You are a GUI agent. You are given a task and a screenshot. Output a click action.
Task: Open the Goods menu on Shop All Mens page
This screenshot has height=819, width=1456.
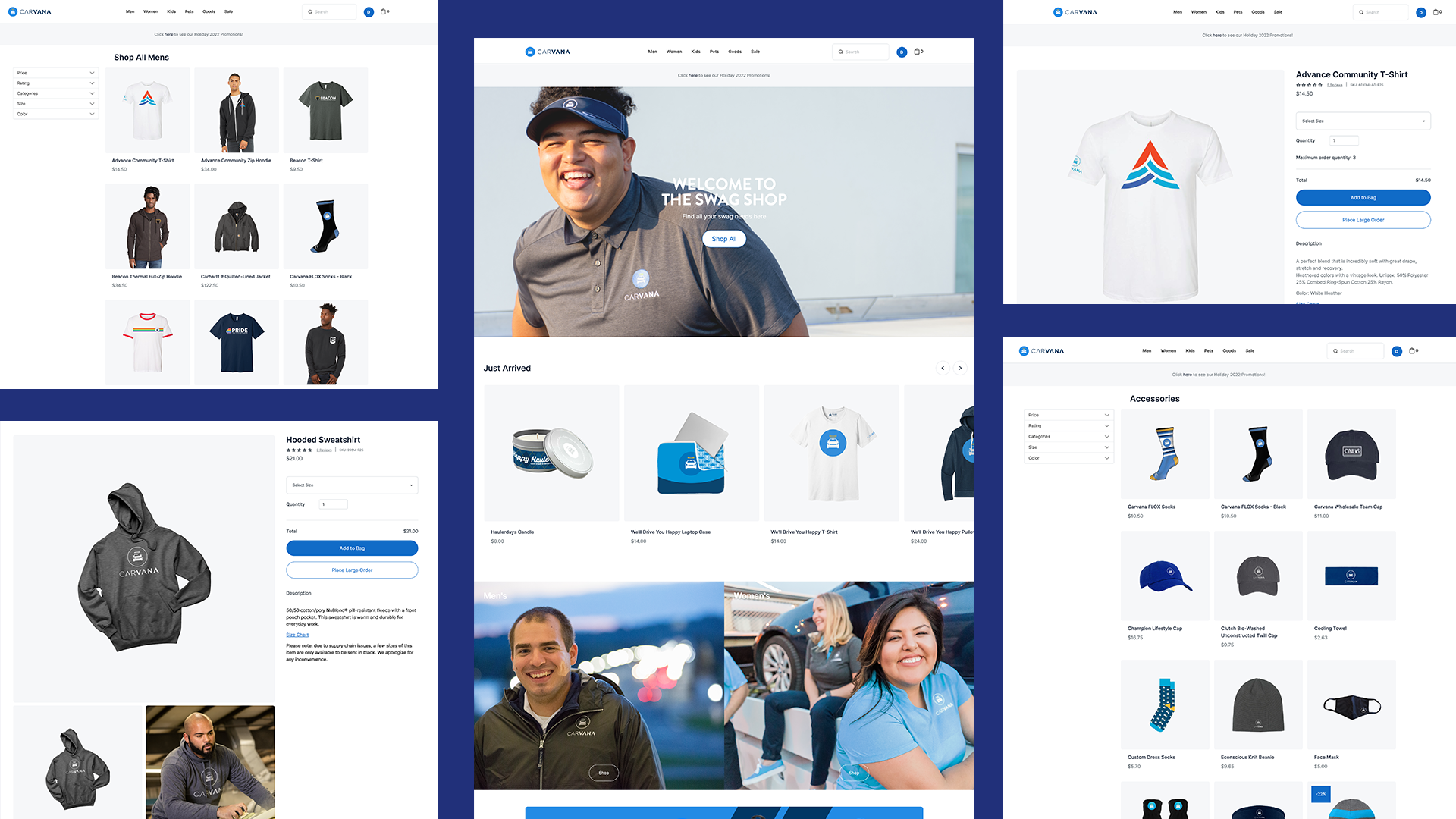click(x=209, y=11)
